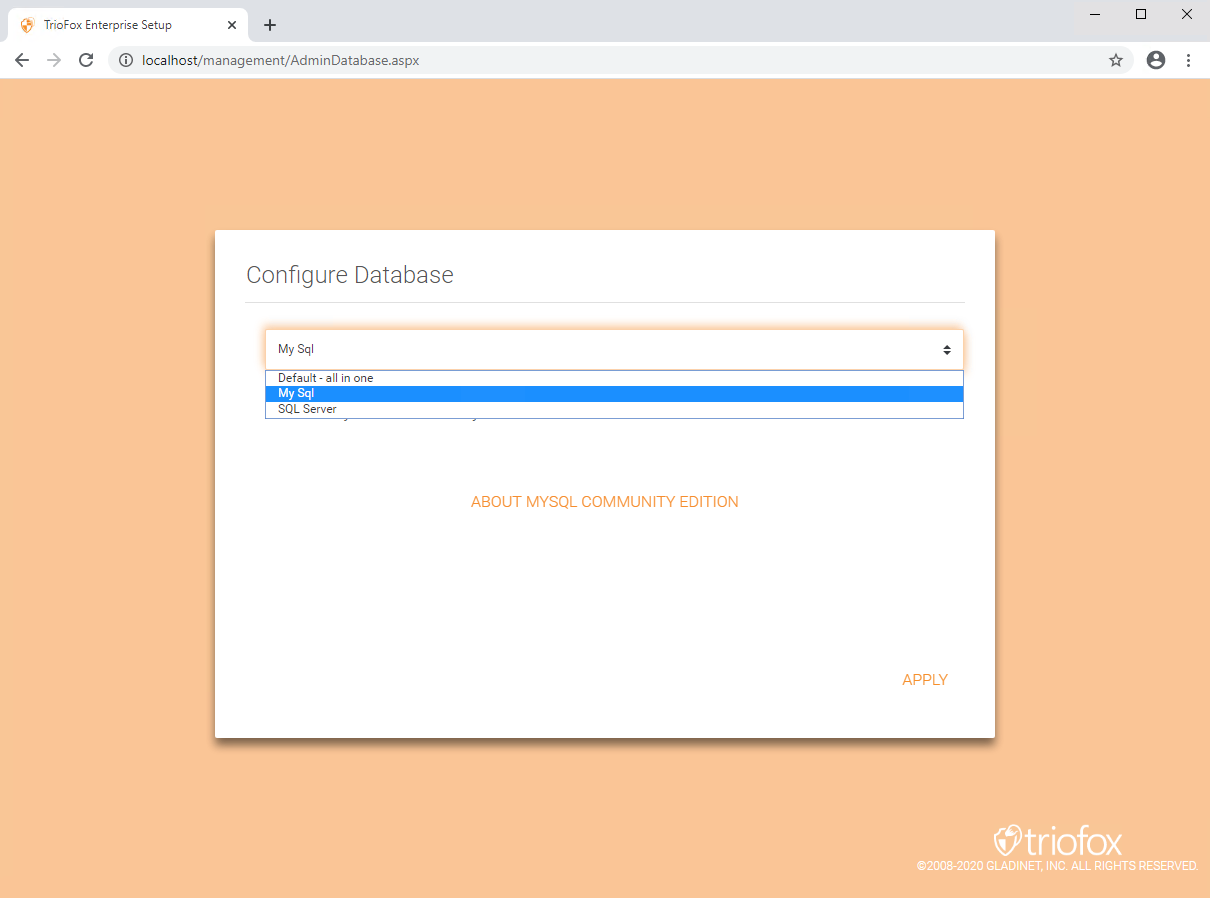Choose "Default - all in one" option
The width and height of the screenshot is (1210, 898).
pyautogui.click(x=614, y=378)
